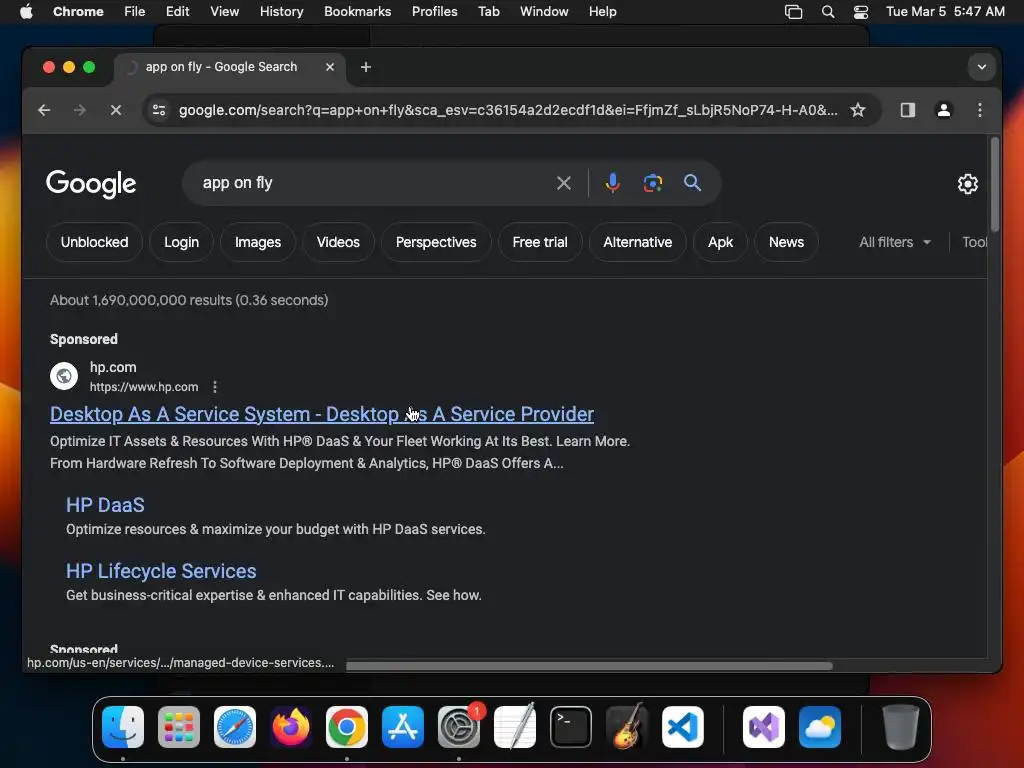This screenshot has width=1024, height=768.
Task: Open the Chrome side panel
Action: tap(908, 110)
